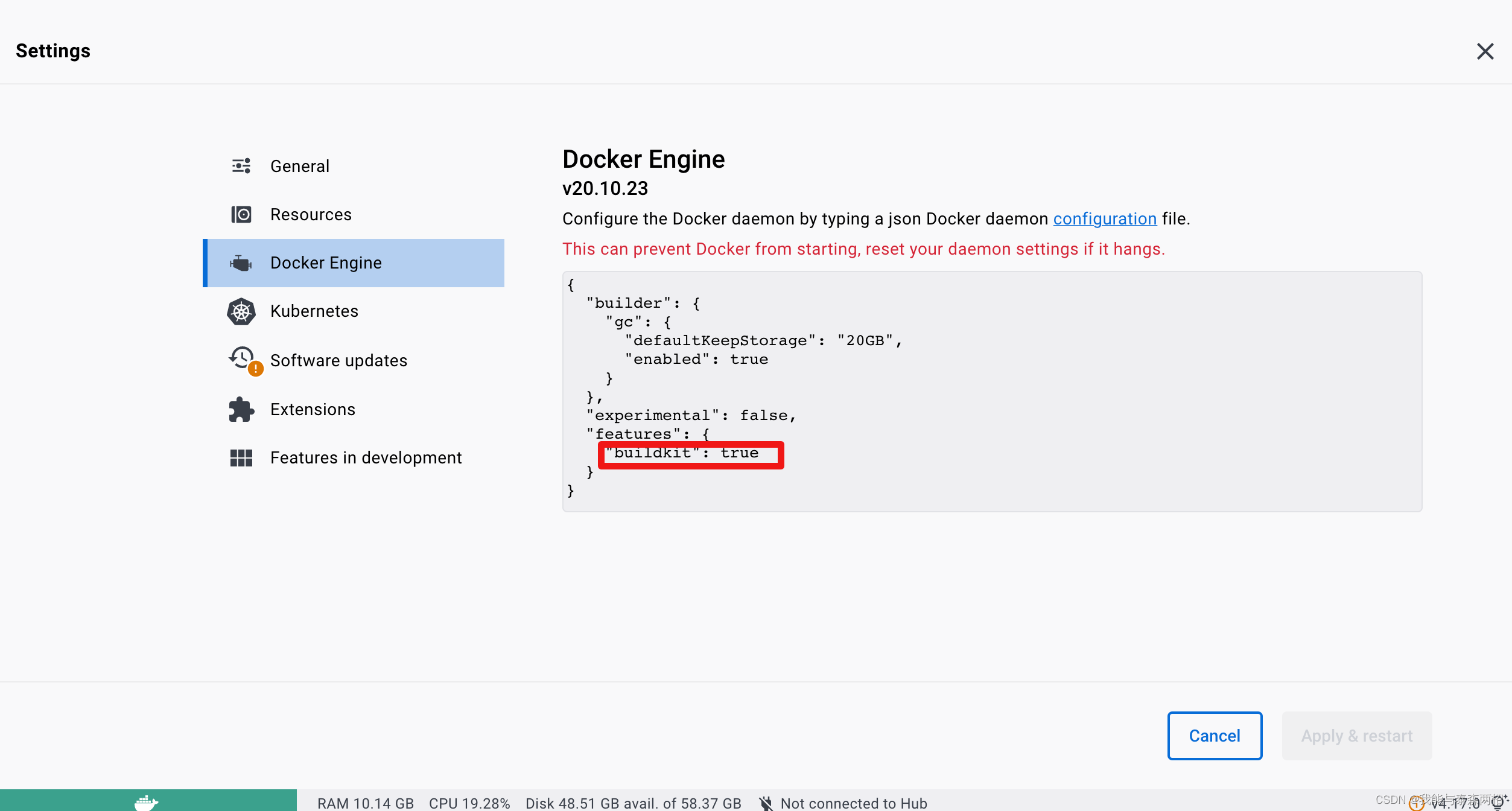This screenshot has height=811, width=1512.
Task: Click the "enabled": true line
Action: point(697,360)
